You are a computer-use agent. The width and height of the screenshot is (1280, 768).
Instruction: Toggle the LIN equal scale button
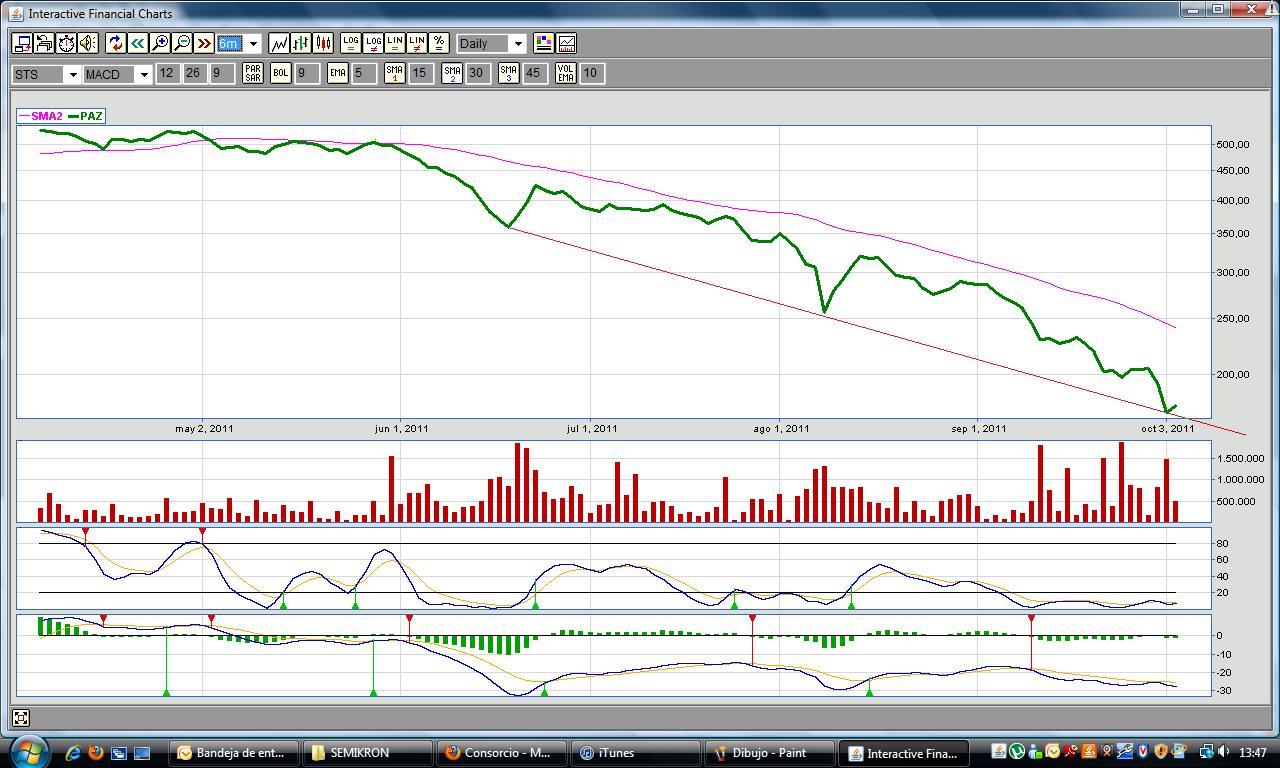click(x=395, y=43)
